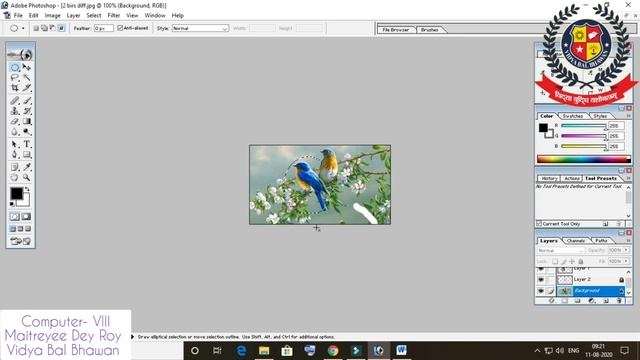Swap foreground and background colors
Image resolution: width=640 pixels, height=360 pixels.
tap(27, 189)
